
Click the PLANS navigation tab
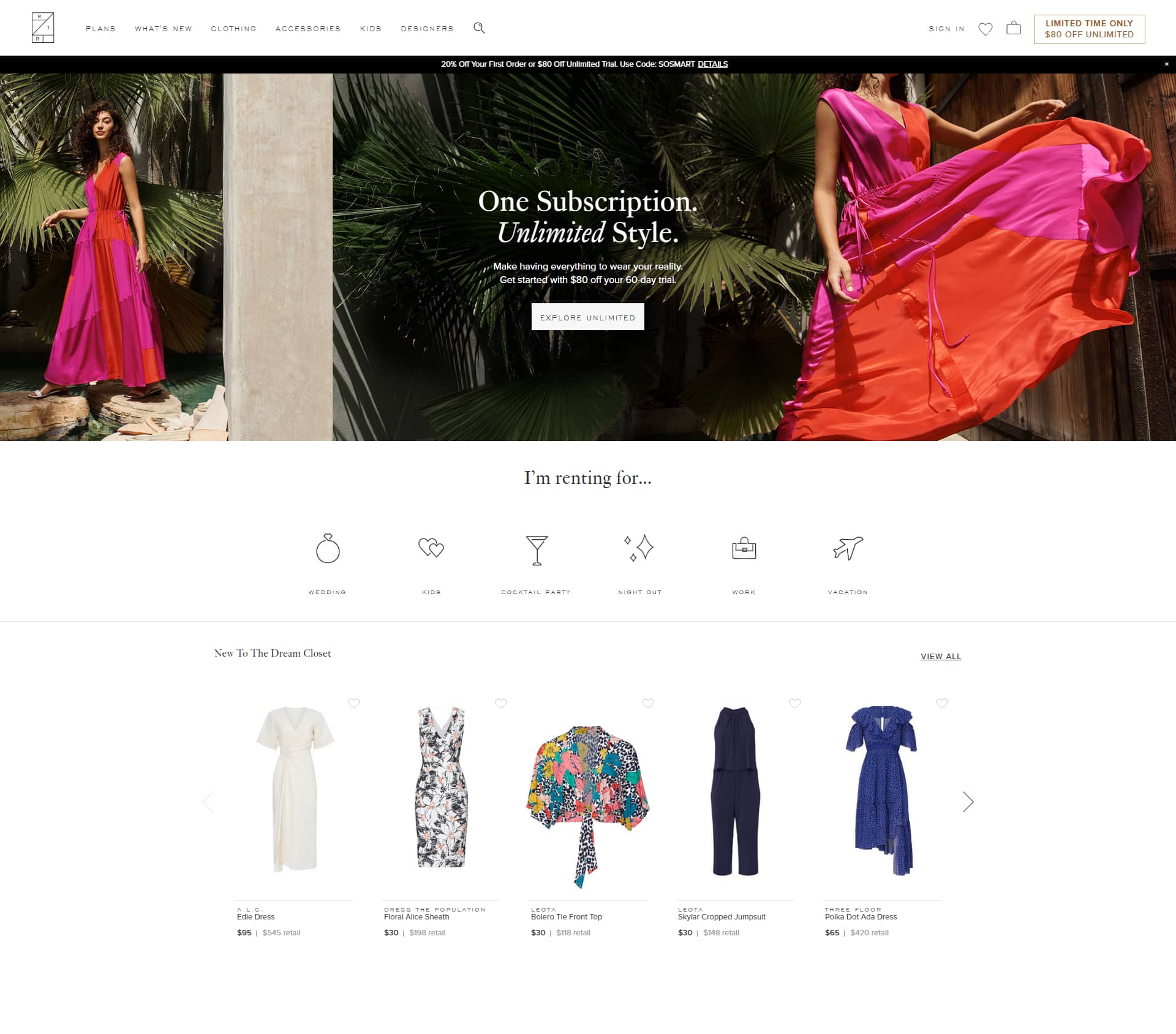[x=101, y=28]
